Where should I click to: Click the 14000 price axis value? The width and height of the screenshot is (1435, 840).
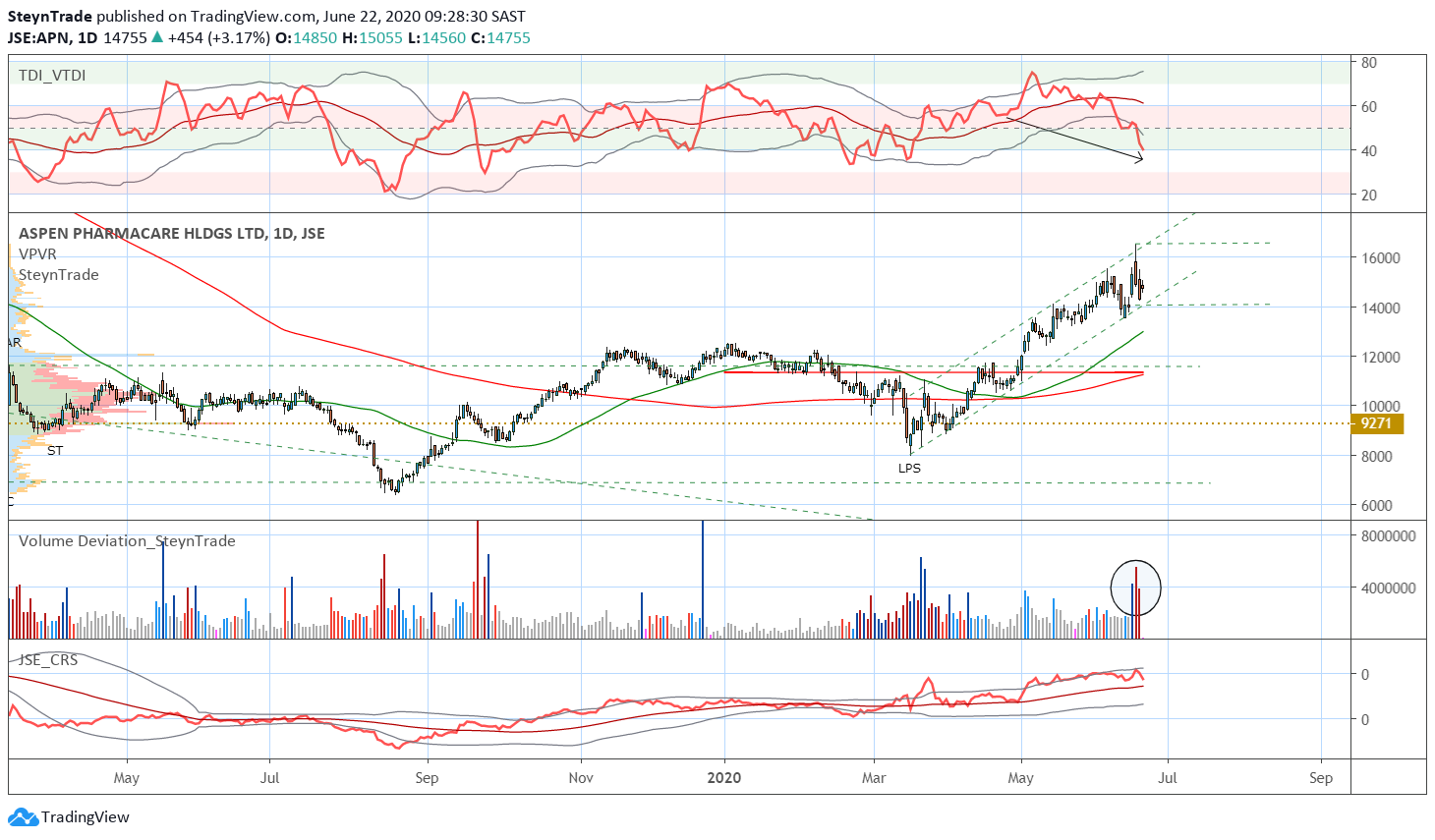[x=1381, y=308]
